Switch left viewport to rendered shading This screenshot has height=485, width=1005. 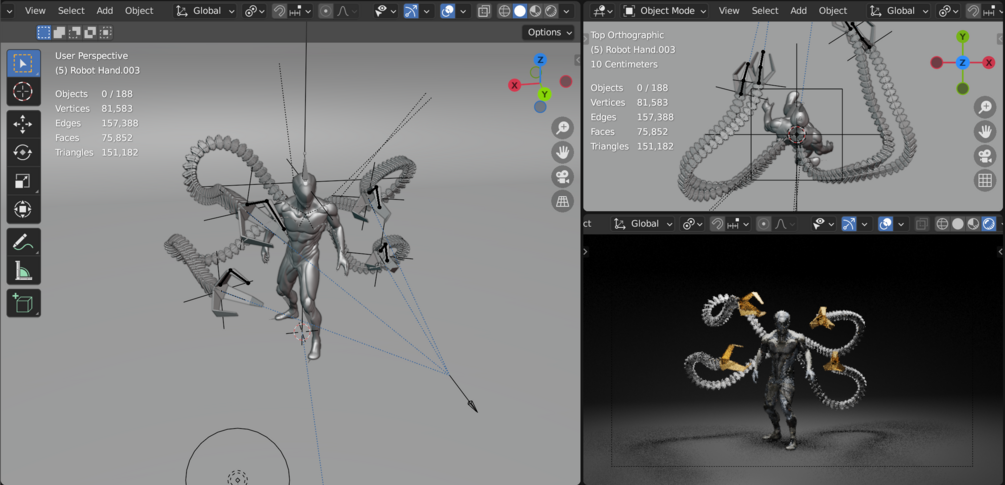pyautogui.click(x=551, y=11)
